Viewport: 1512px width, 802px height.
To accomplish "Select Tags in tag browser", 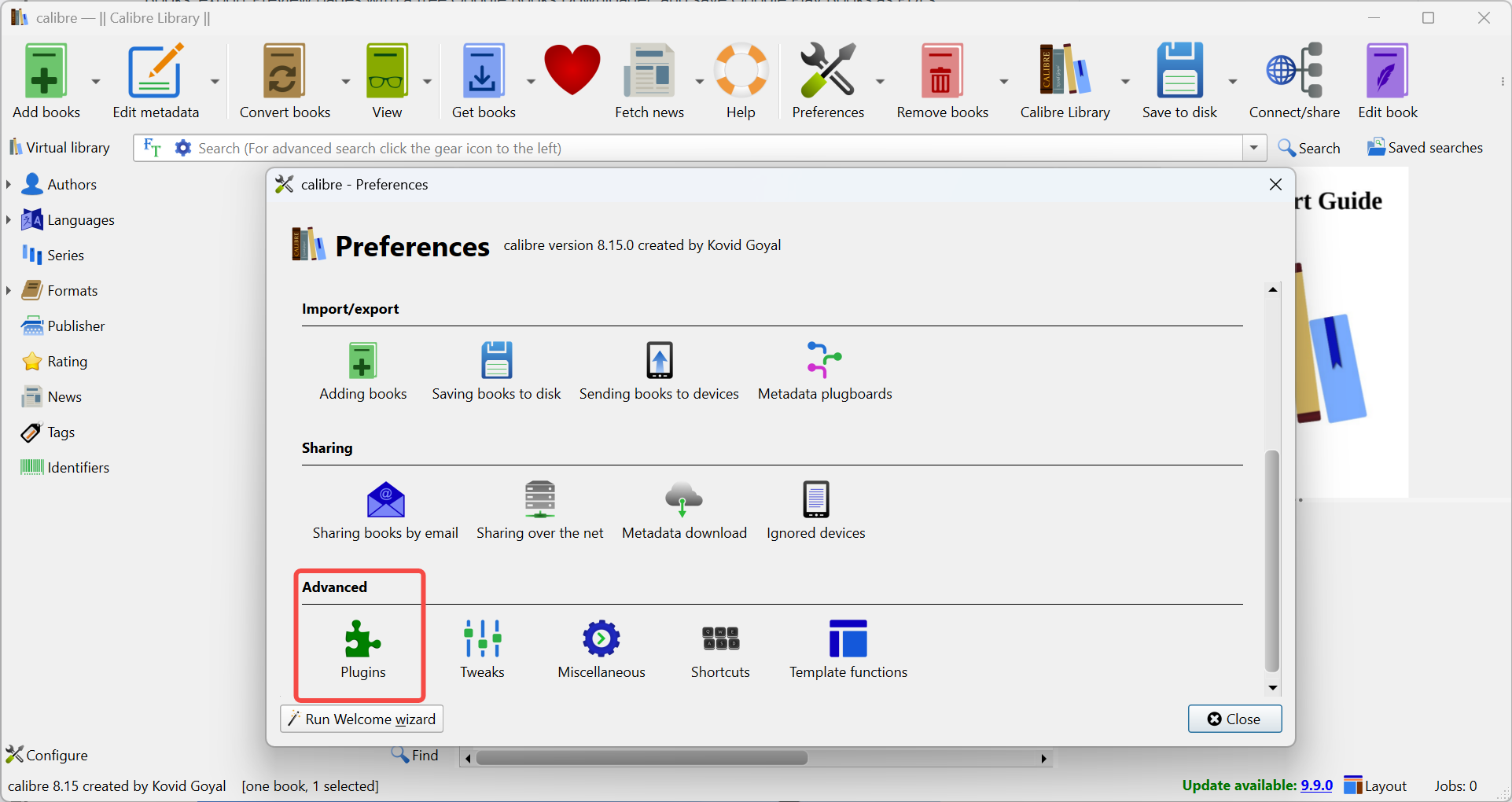I will coord(48,432).
